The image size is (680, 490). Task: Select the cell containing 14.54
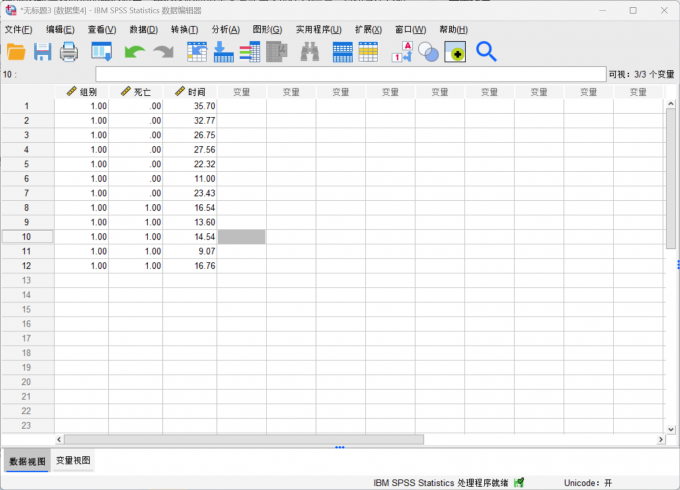190,237
